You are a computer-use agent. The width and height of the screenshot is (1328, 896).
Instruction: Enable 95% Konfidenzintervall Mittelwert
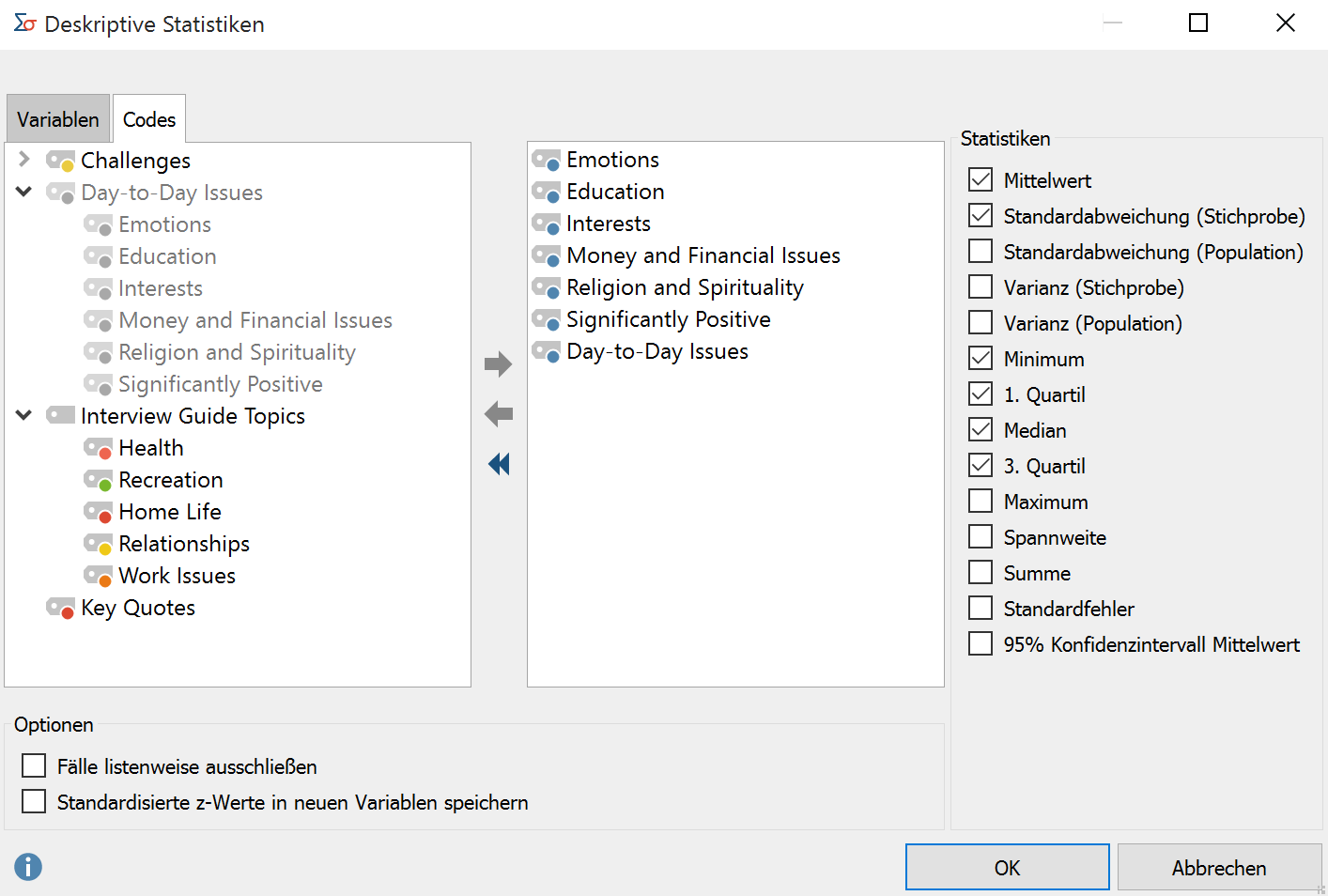pos(981,643)
